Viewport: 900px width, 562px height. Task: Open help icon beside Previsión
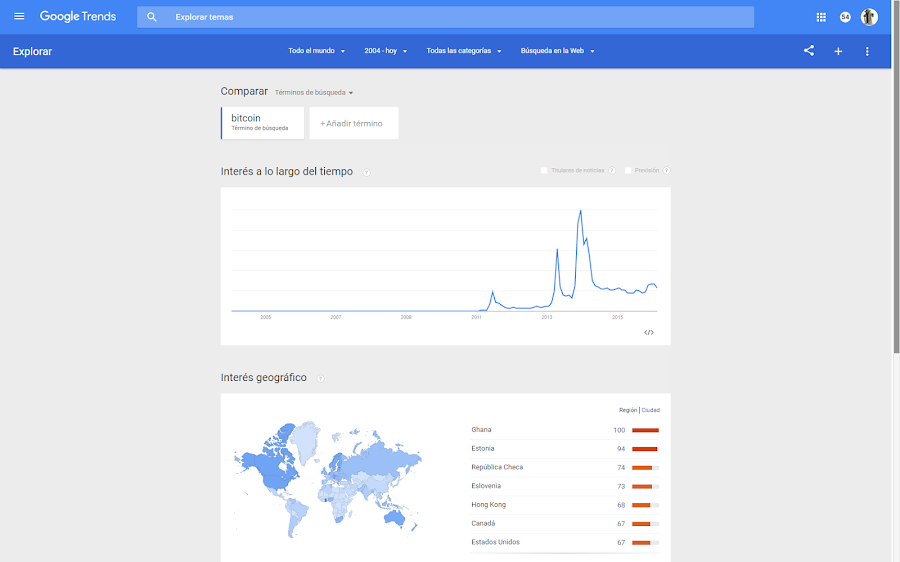click(x=666, y=170)
